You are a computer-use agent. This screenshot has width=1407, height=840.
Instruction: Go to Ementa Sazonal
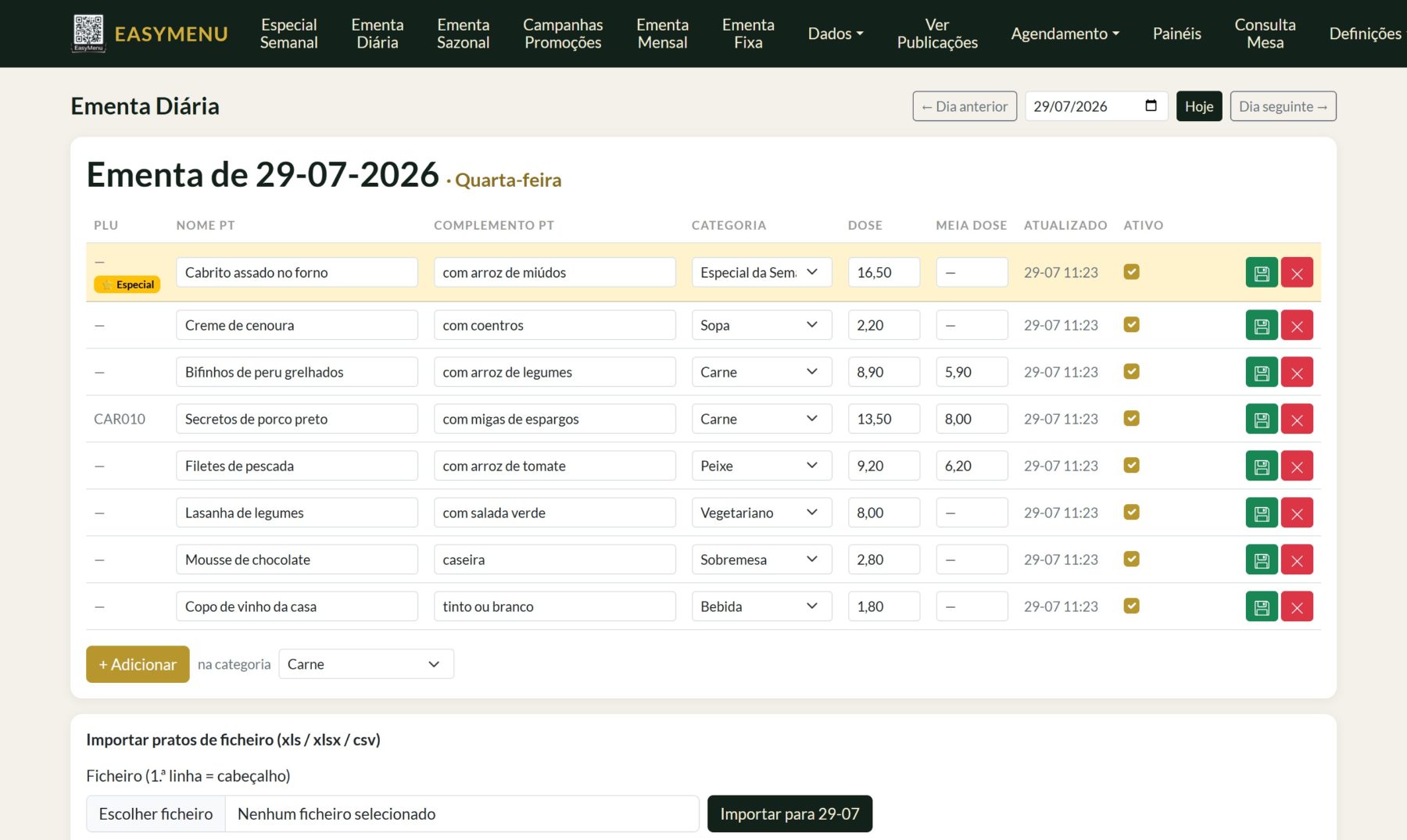tap(463, 34)
